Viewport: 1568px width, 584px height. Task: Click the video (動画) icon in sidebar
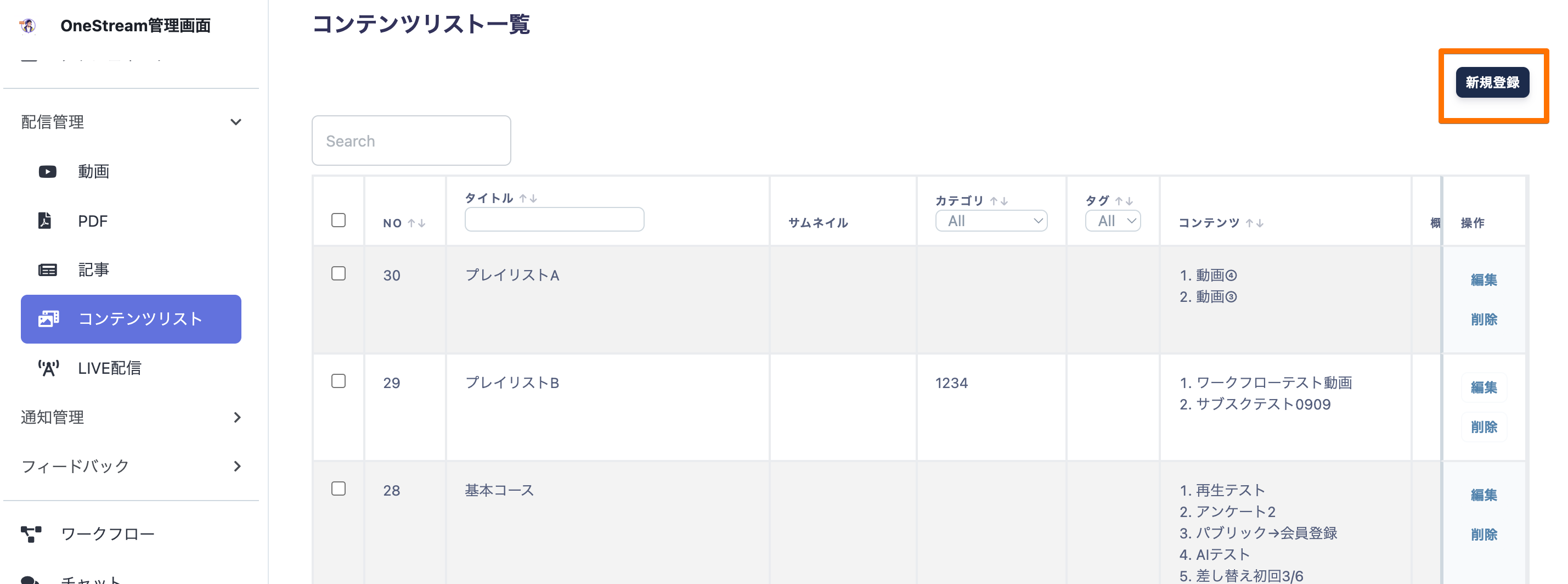click(x=48, y=172)
